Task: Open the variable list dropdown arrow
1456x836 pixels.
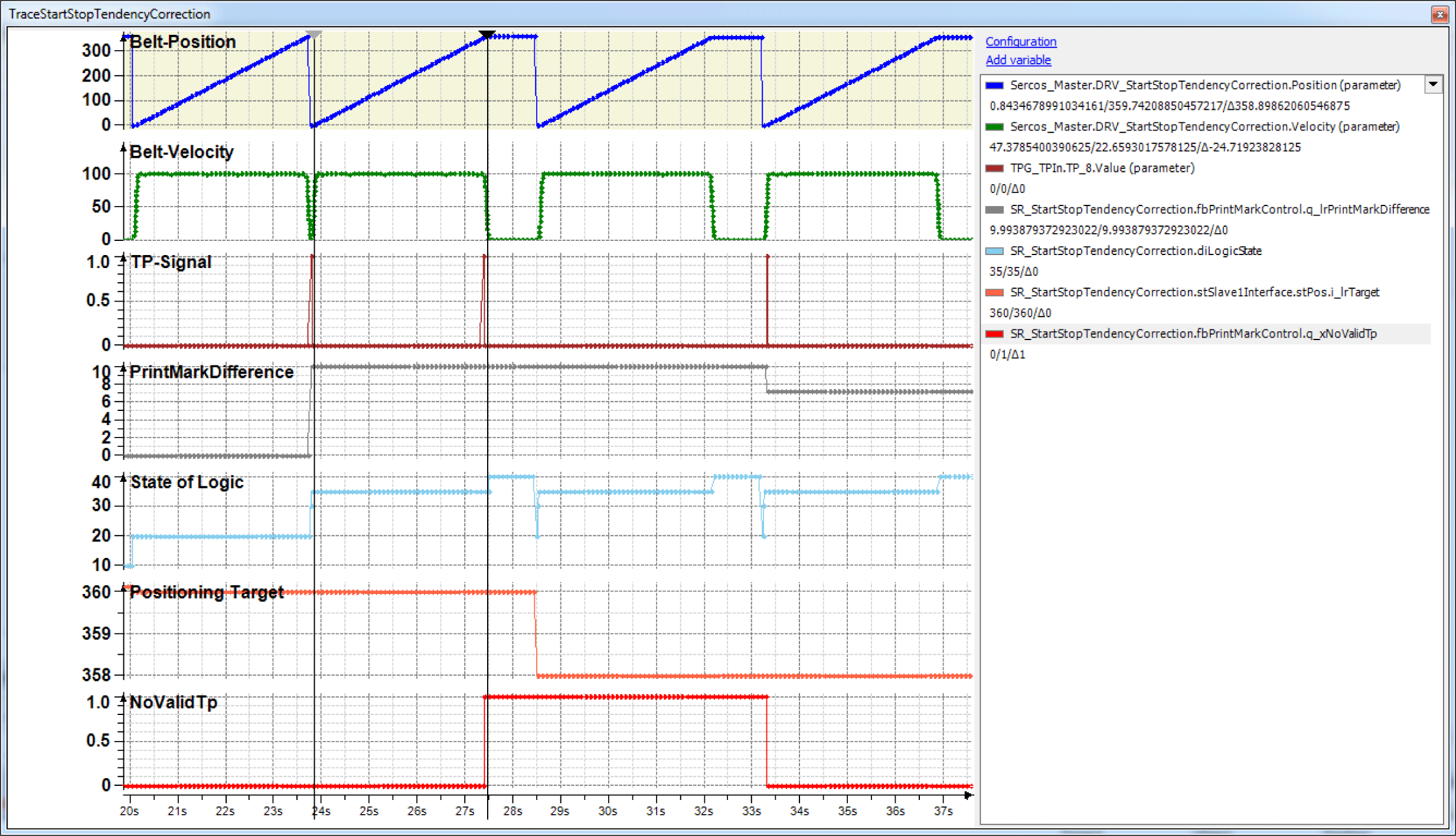Action: pyautogui.click(x=1433, y=84)
